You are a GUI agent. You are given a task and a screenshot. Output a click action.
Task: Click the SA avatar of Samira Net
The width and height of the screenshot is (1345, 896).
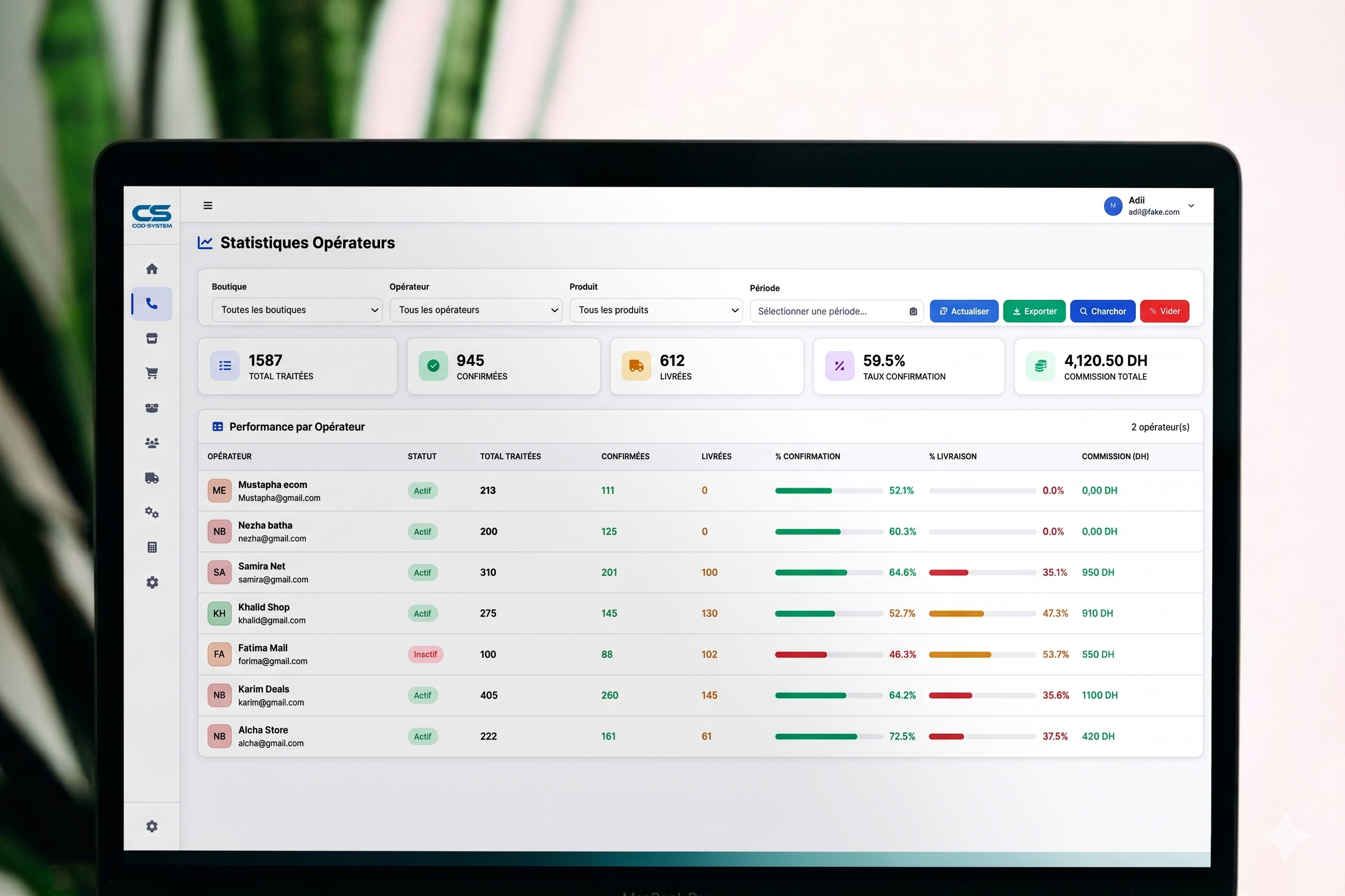tap(219, 573)
